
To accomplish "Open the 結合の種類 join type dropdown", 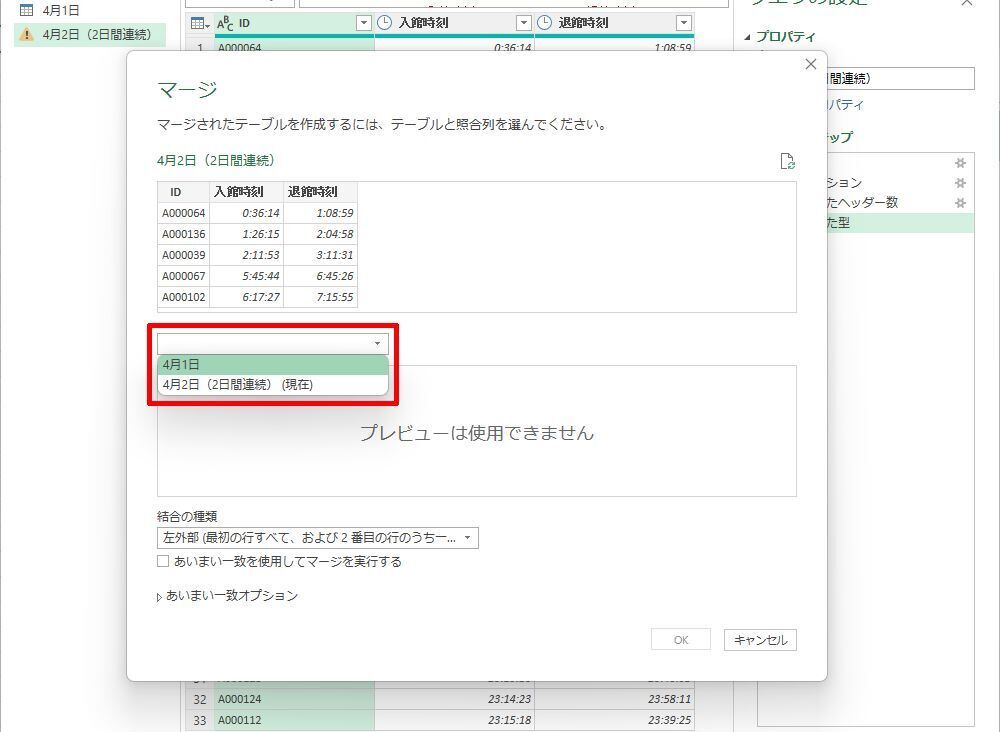I will pyautogui.click(x=318, y=538).
